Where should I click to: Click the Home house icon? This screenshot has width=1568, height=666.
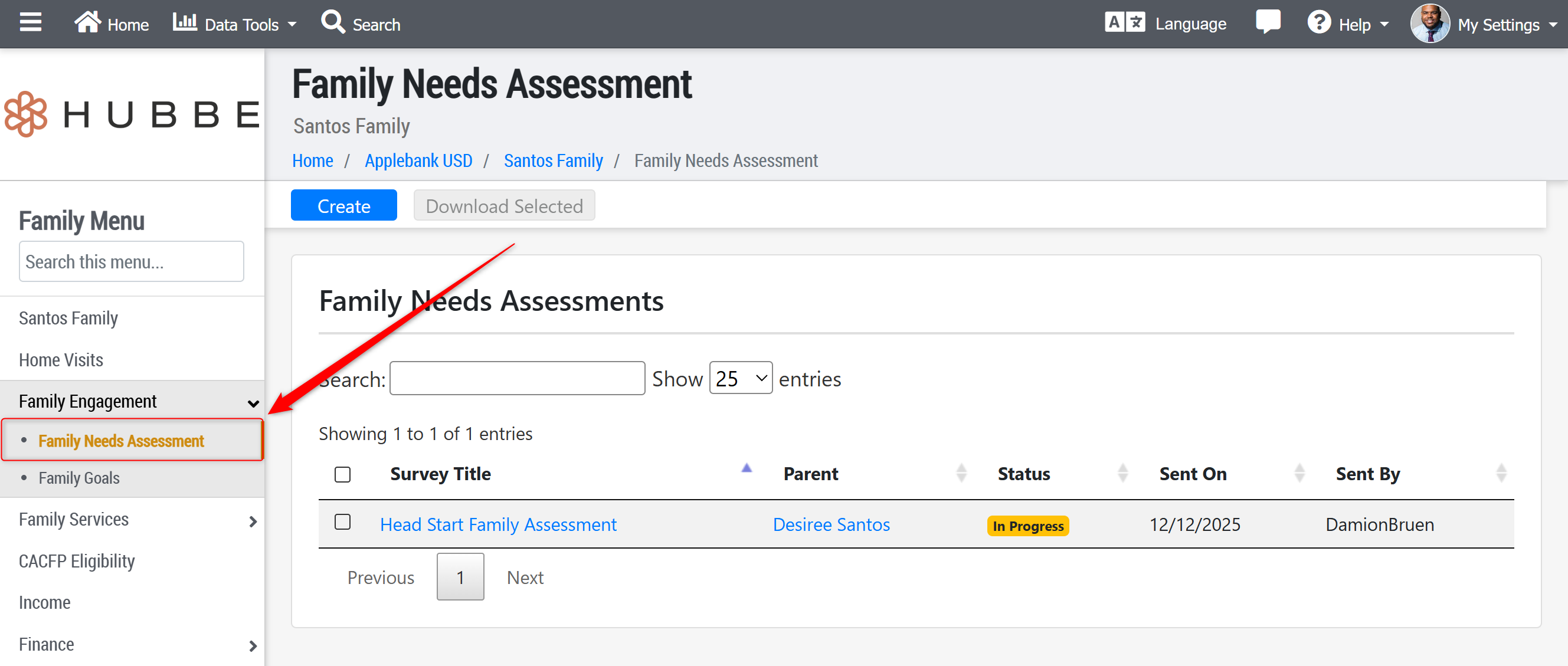(x=87, y=22)
